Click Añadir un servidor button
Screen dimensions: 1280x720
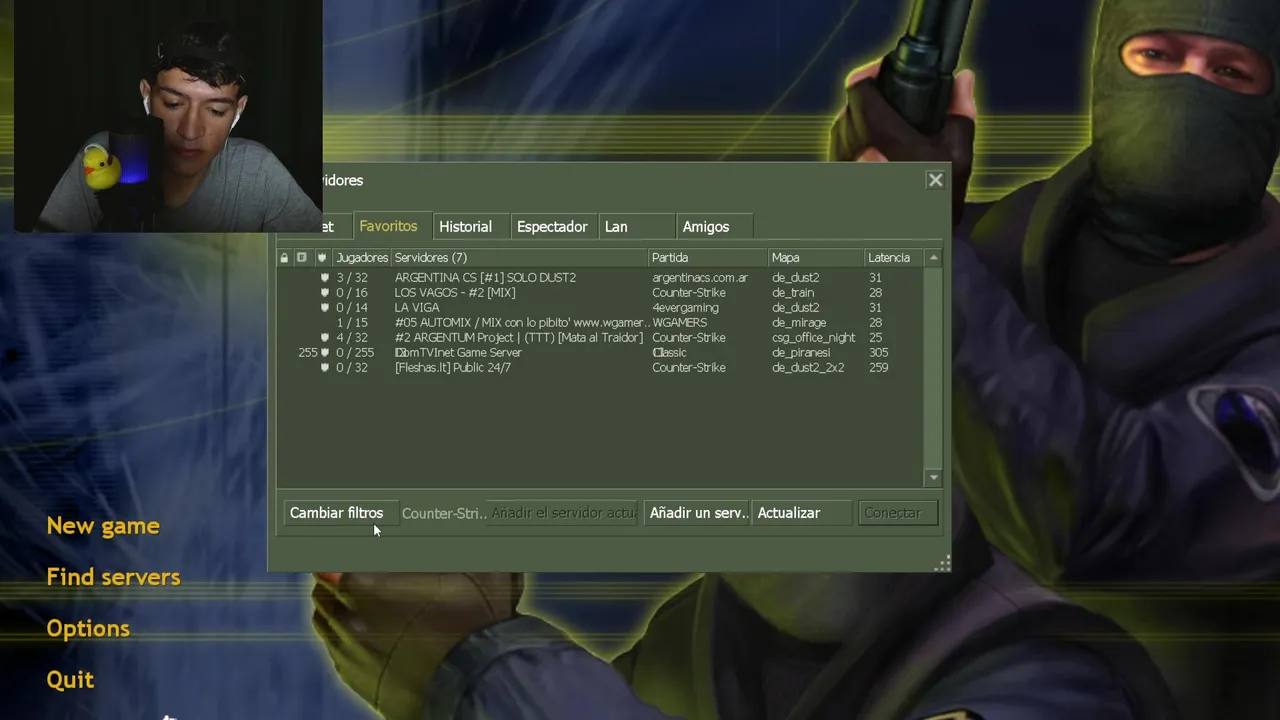[696, 513]
